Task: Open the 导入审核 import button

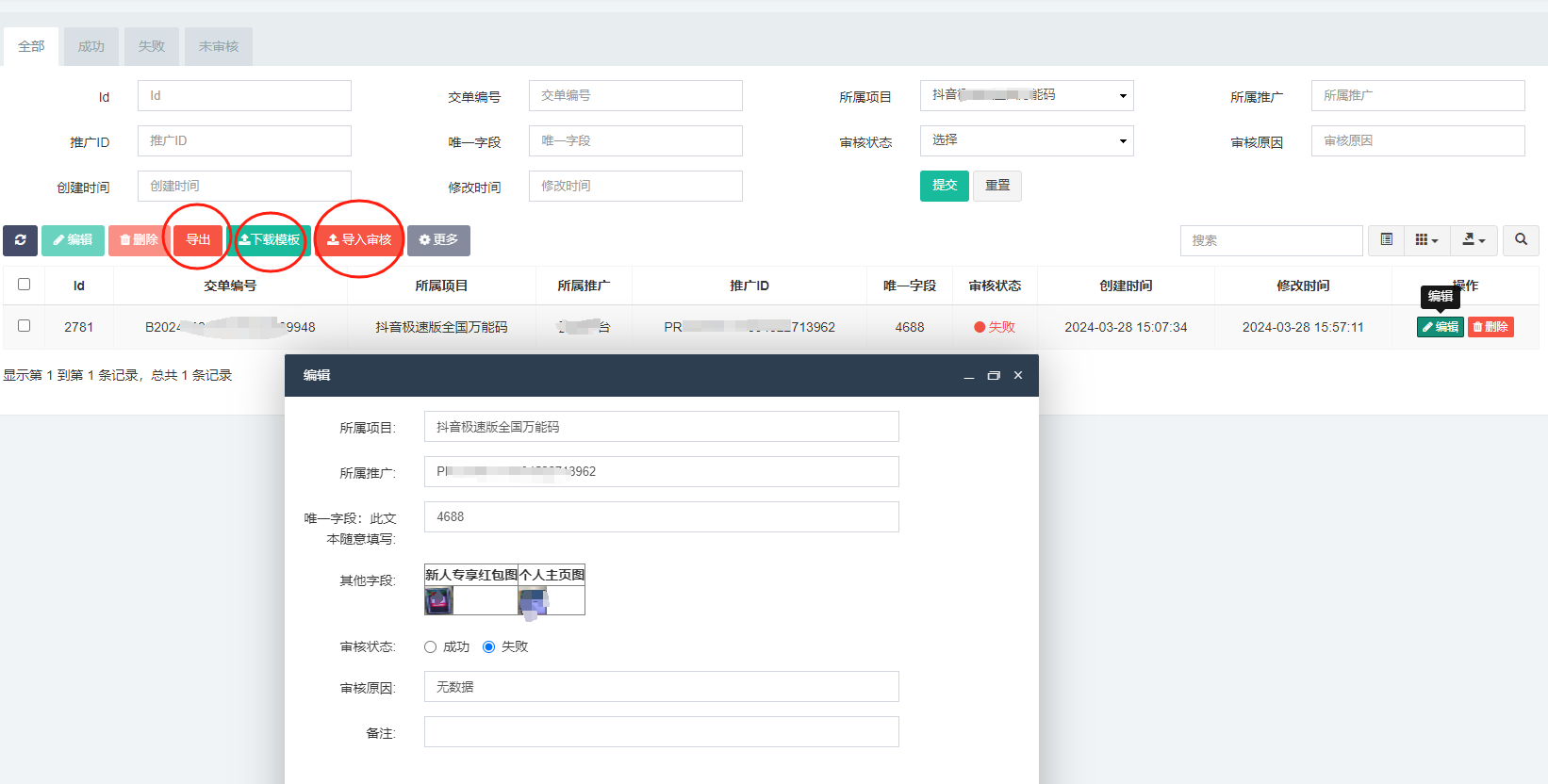Action: click(x=359, y=240)
